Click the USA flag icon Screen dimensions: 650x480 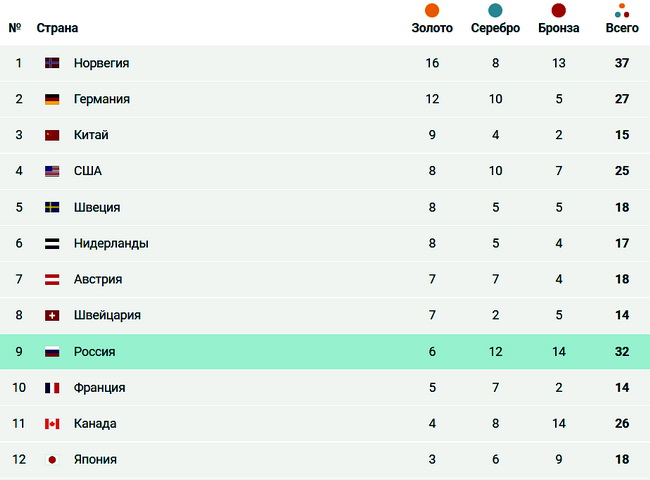[52, 171]
